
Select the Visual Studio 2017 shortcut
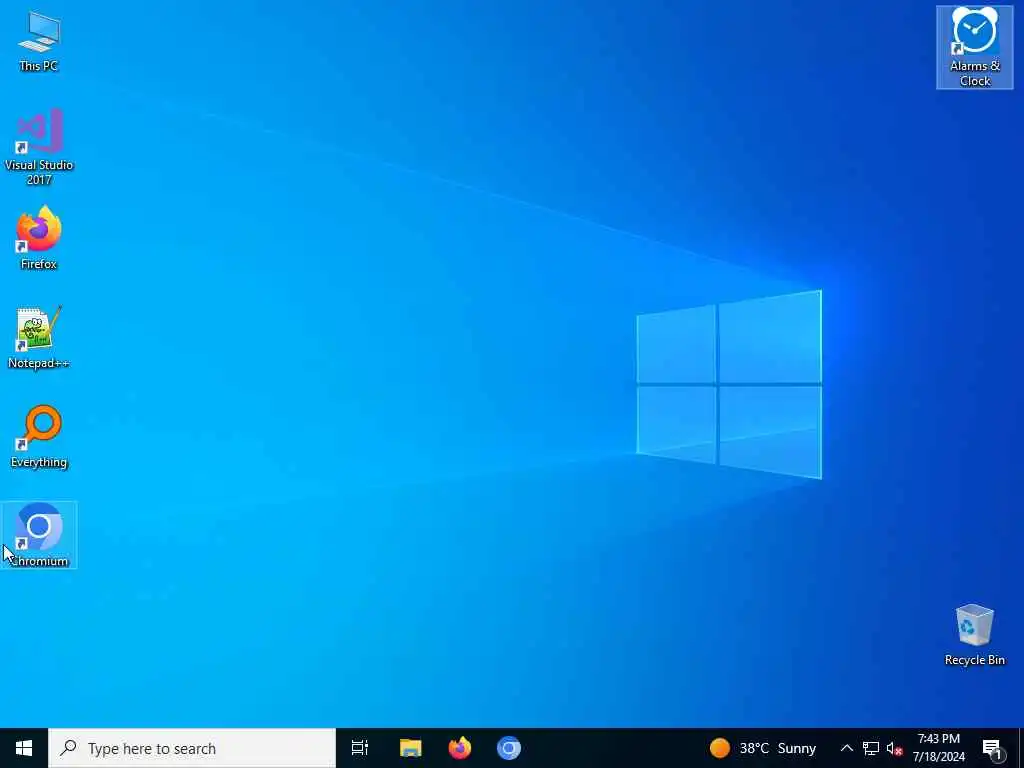point(39,147)
